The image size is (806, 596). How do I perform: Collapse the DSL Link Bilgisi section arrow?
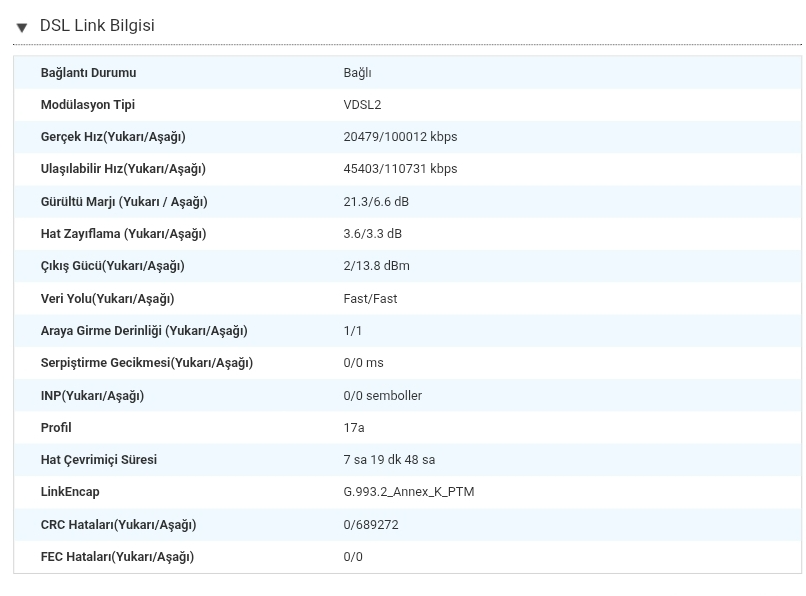(22, 27)
